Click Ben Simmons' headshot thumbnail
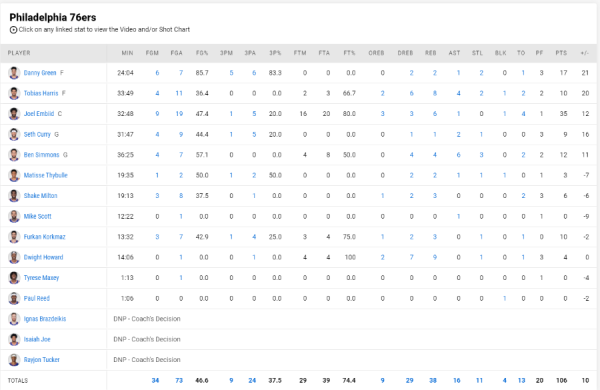The width and height of the screenshot is (600, 390). [14, 155]
